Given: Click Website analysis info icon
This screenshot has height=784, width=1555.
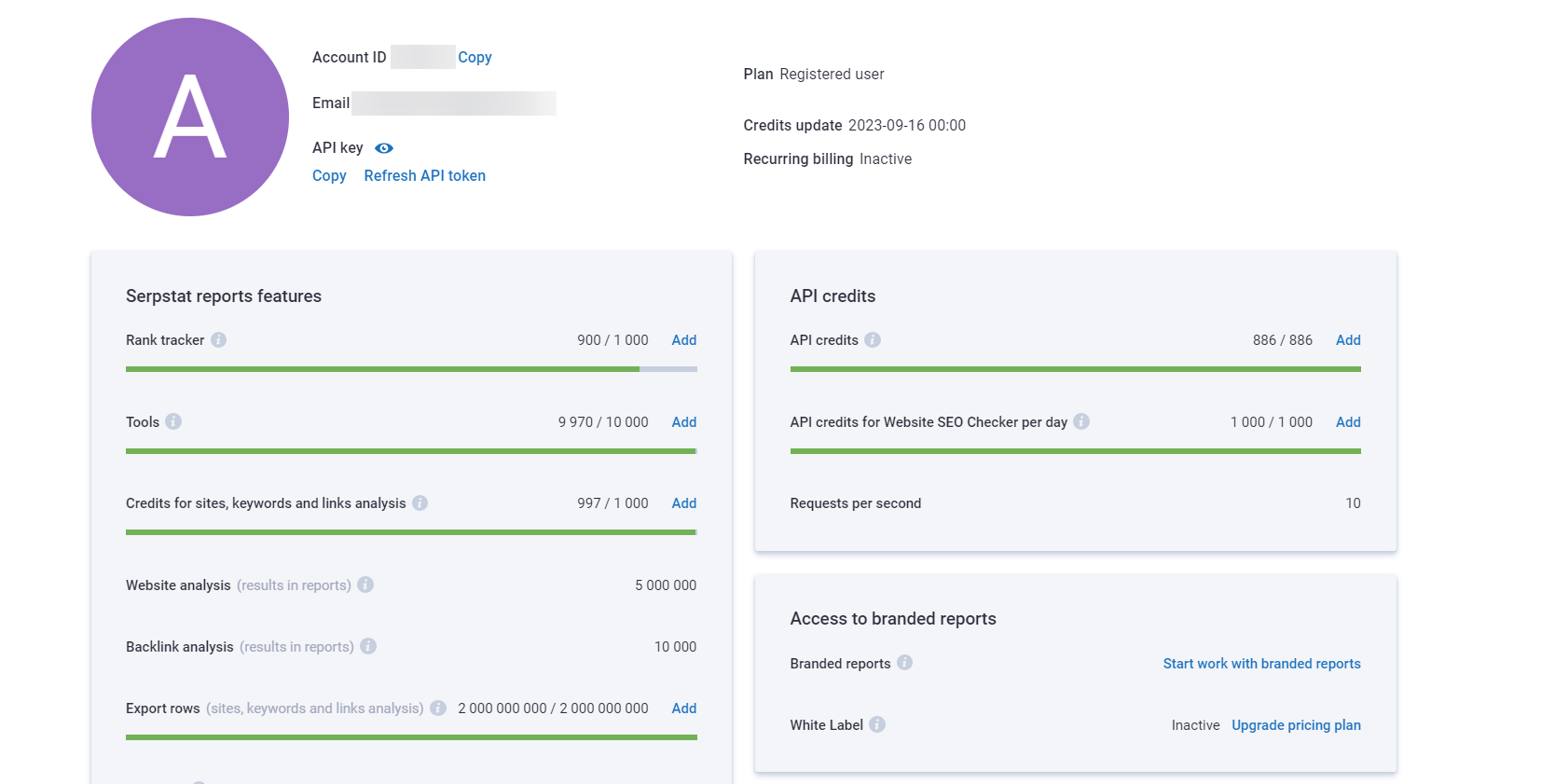Looking at the screenshot, I should 365,585.
